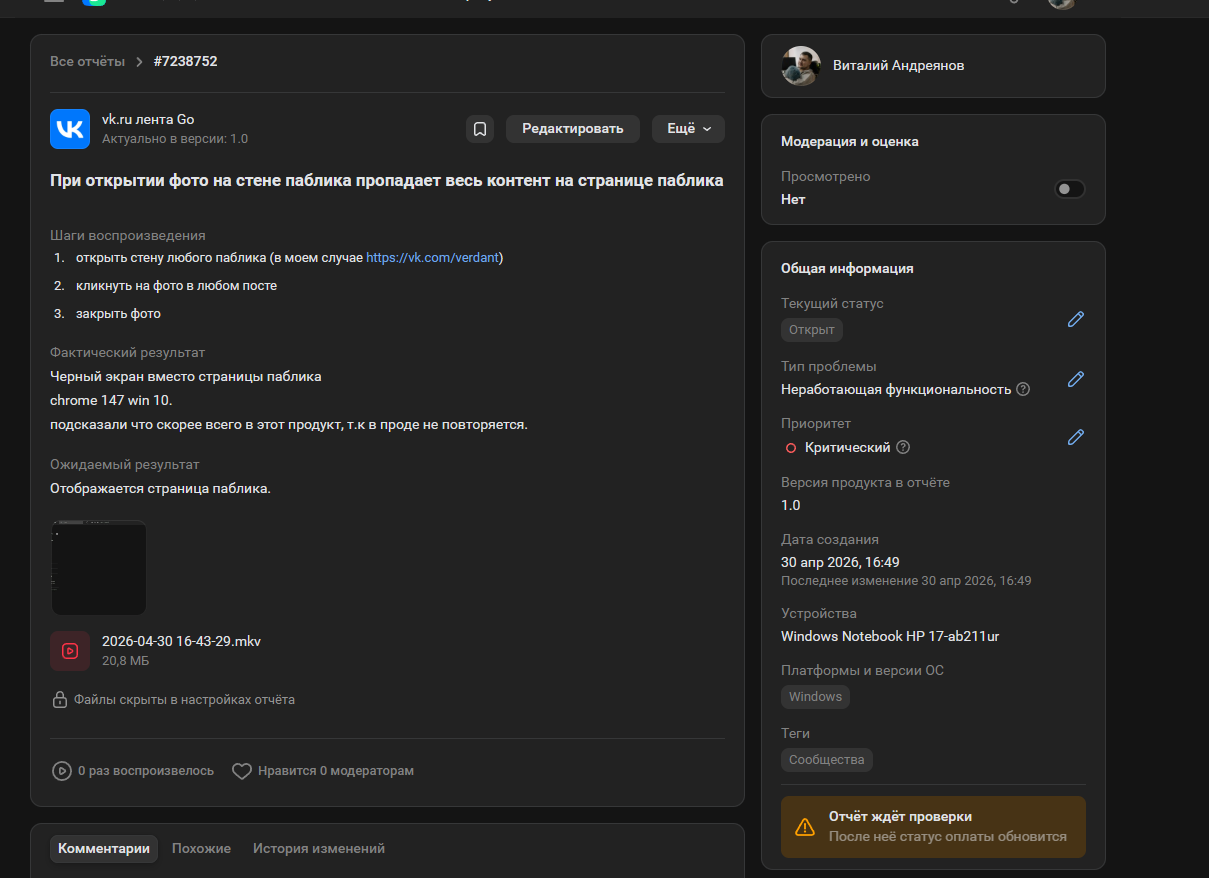This screenshot has height=878, width=1209.
Task: Click step text закрыть фото
Action: [118, 313]
